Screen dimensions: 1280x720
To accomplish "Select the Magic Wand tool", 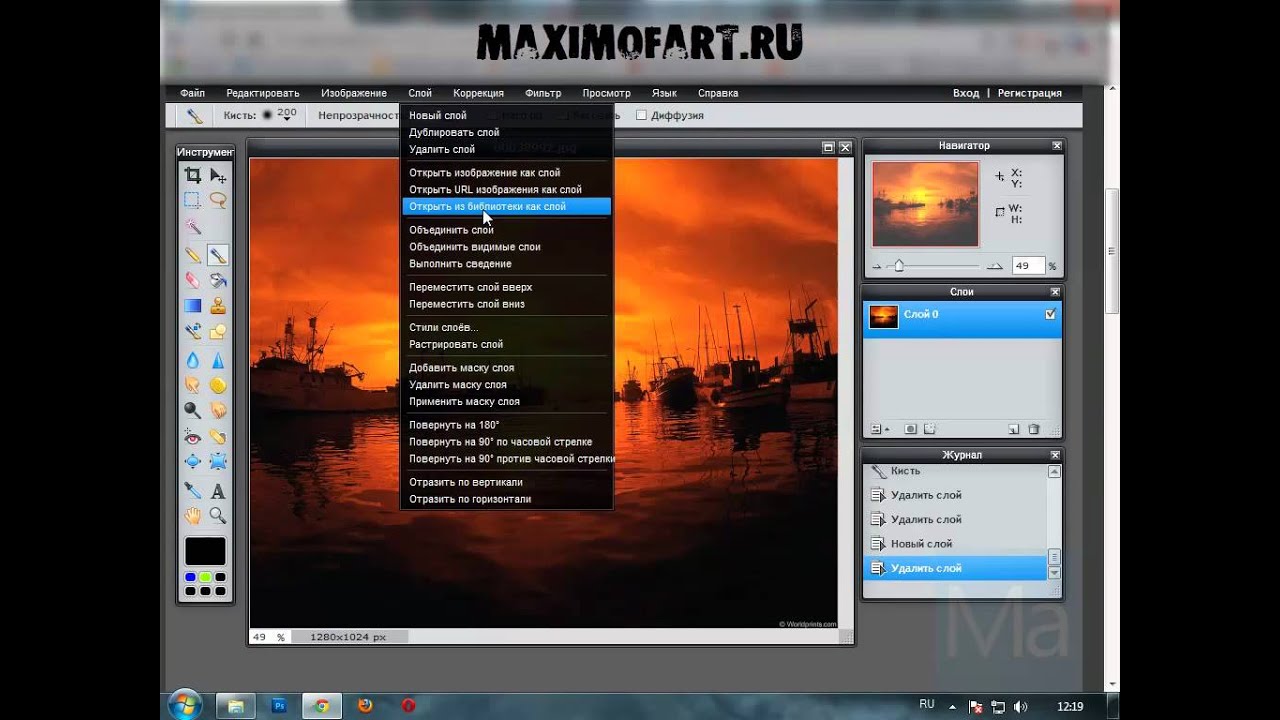I will point(193,227).
